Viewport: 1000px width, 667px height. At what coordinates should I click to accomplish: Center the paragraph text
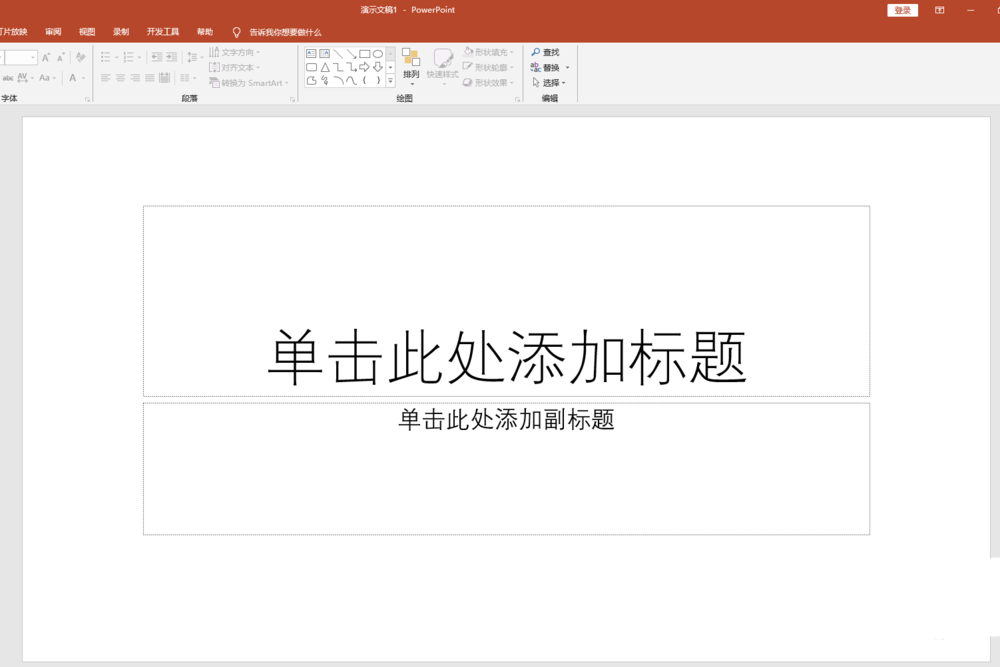(x=121, y=78)
